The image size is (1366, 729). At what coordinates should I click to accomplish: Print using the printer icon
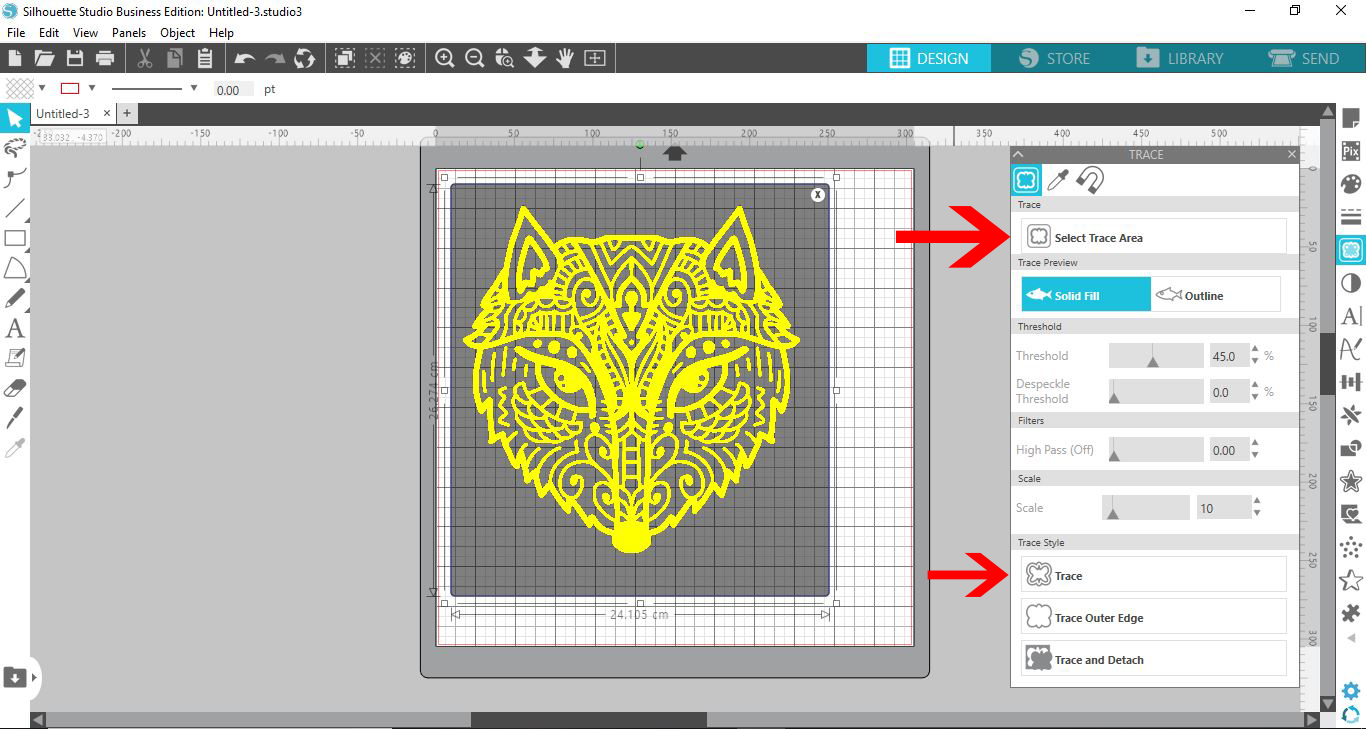(104, 58)
